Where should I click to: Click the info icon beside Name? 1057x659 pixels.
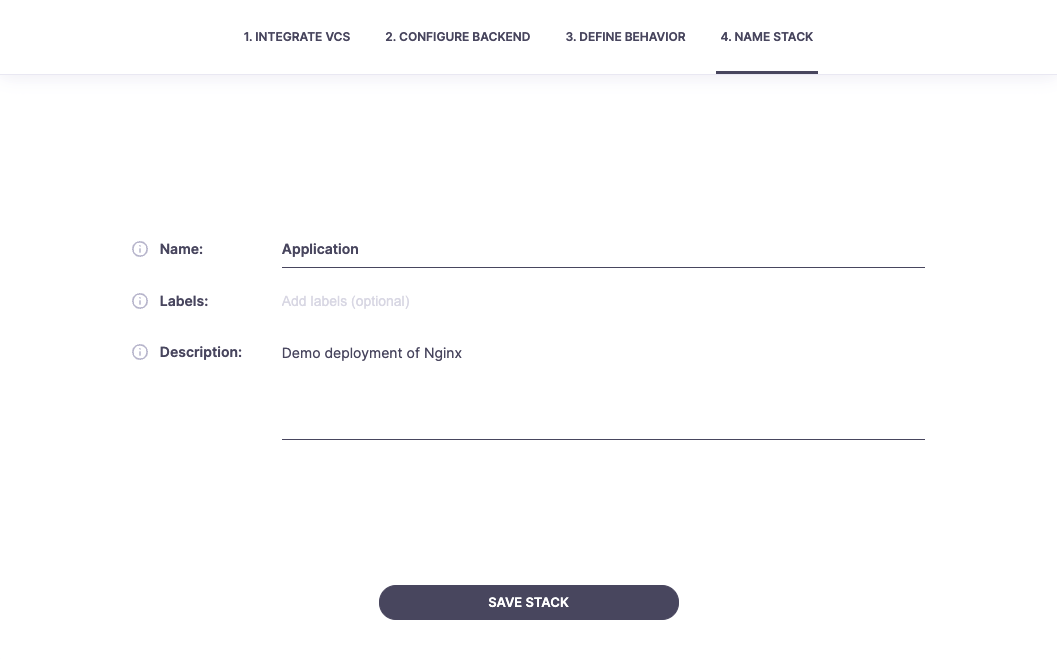pos(140,249)
